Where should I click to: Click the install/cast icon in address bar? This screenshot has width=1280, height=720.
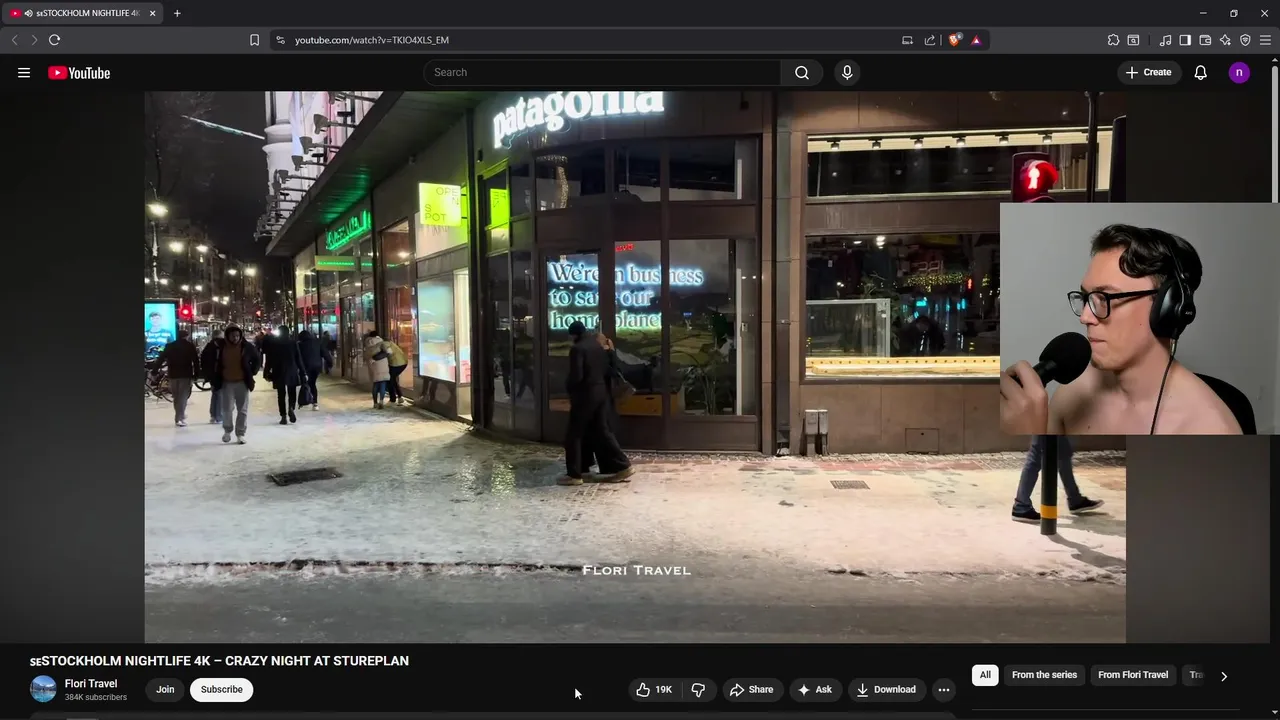coord(907,40)
